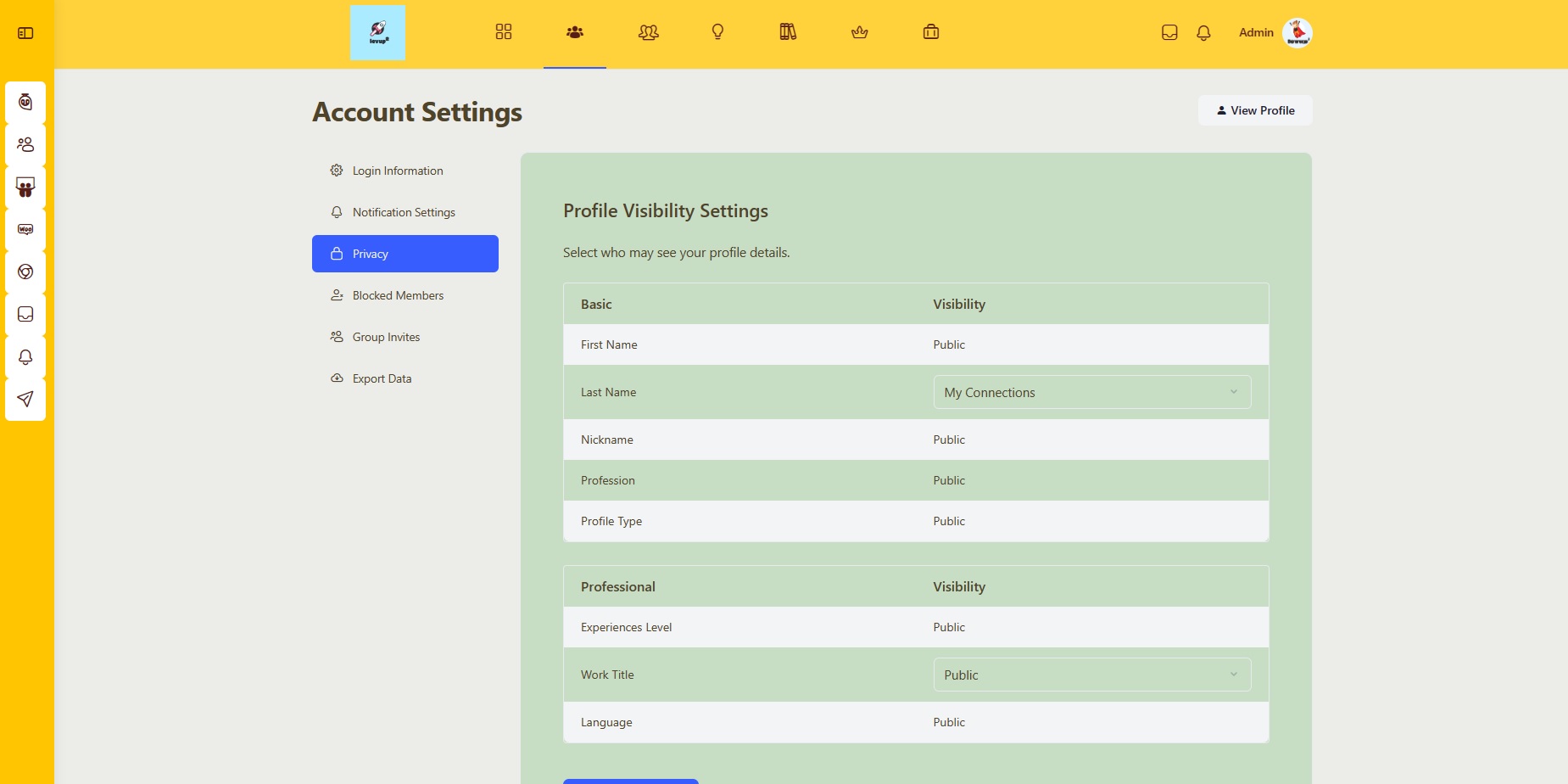The width and height of the screenshot is (1568, 784).
Task: Open the Export Data link
Action: 382,378
